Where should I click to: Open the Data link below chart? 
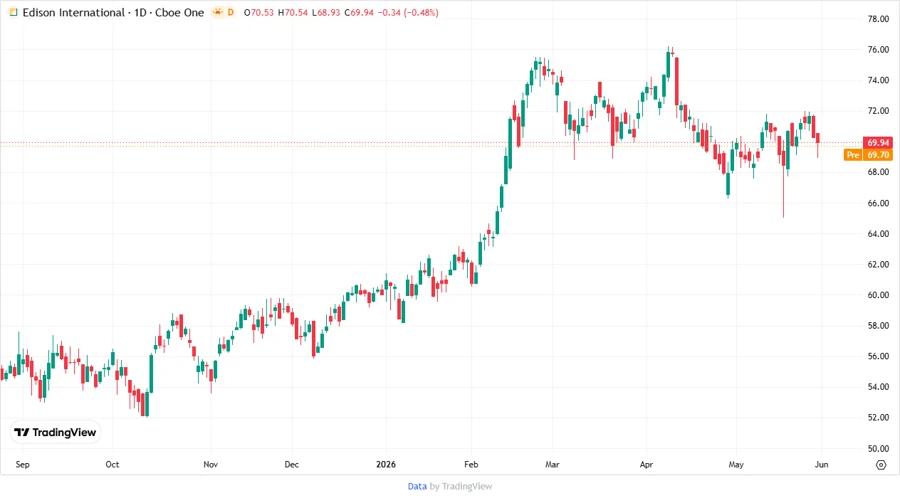(417, 486)
